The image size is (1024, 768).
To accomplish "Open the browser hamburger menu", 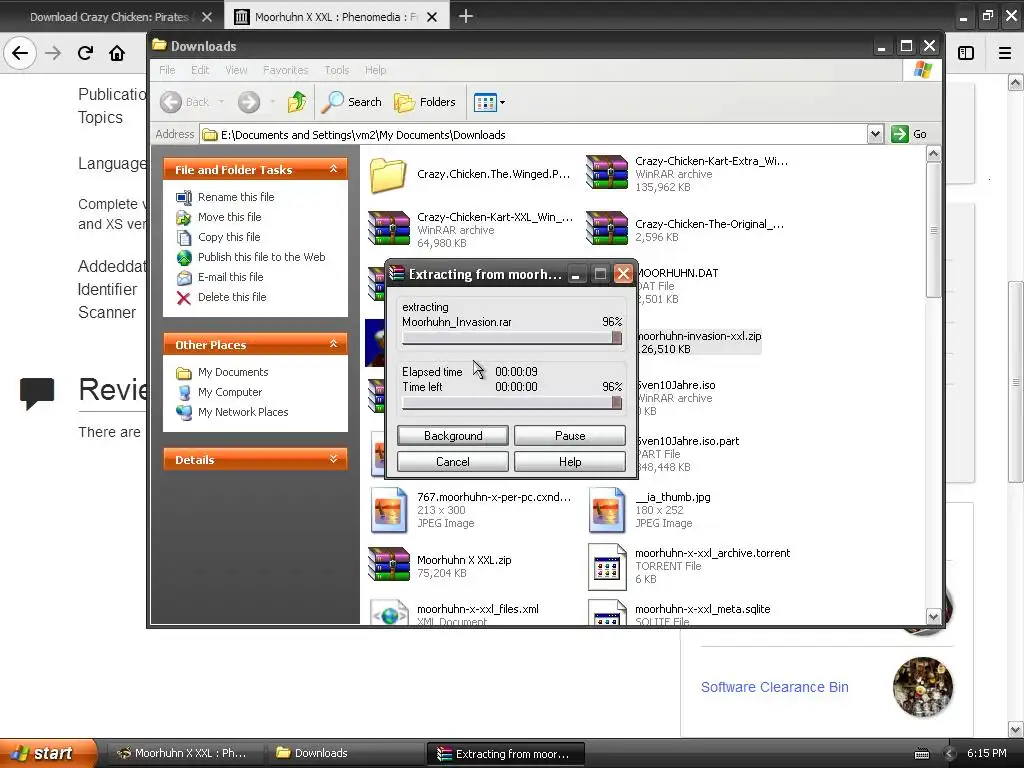I will point(1005,54).
